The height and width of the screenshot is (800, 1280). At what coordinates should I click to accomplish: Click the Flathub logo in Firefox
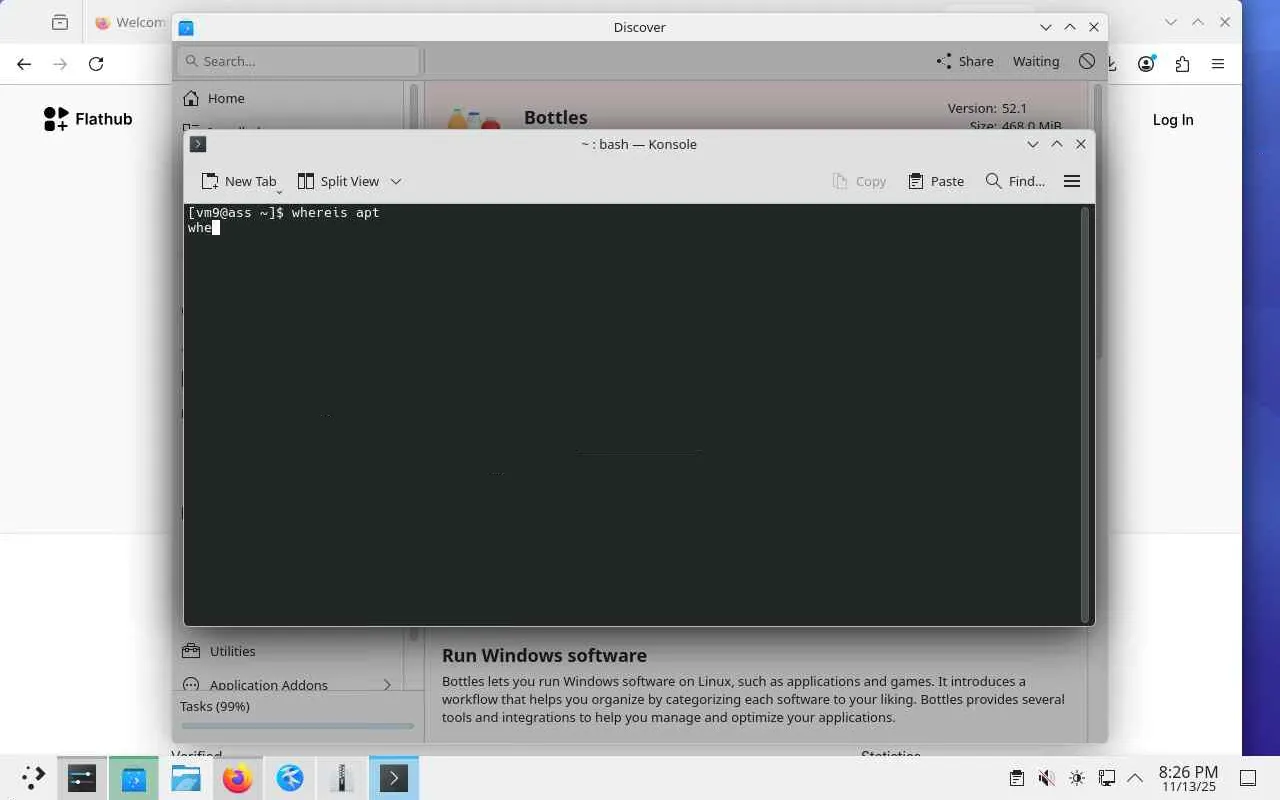tap(88, 119)
